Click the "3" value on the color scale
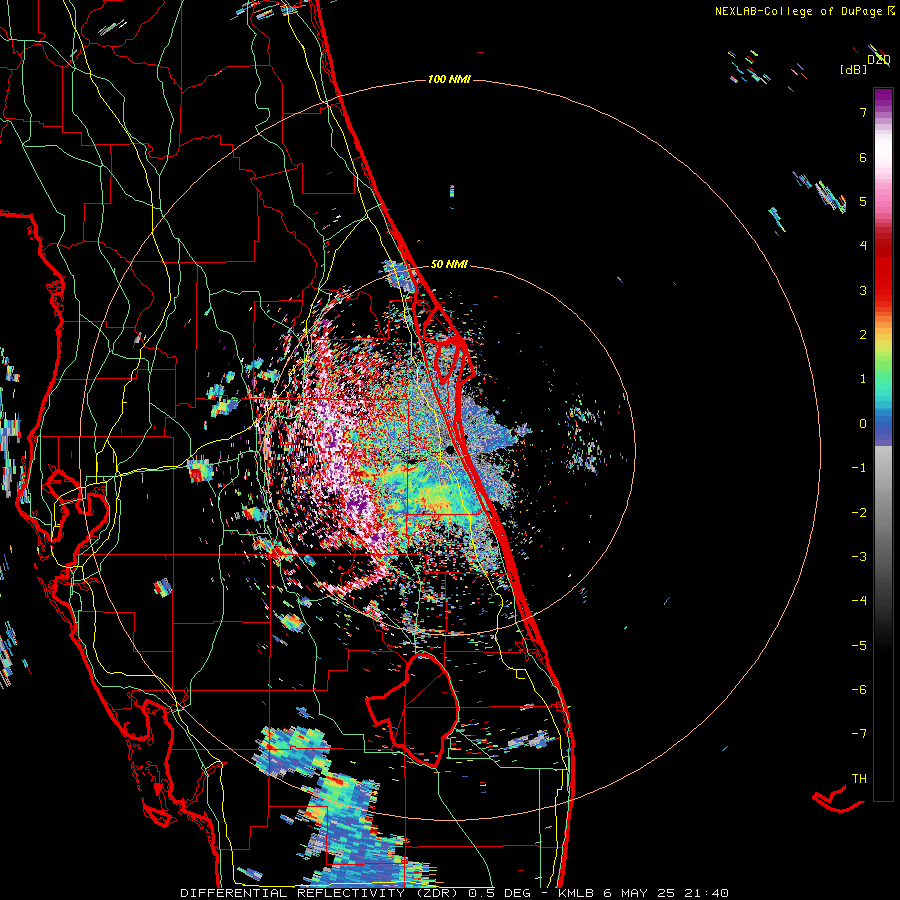 click(863, 290)
